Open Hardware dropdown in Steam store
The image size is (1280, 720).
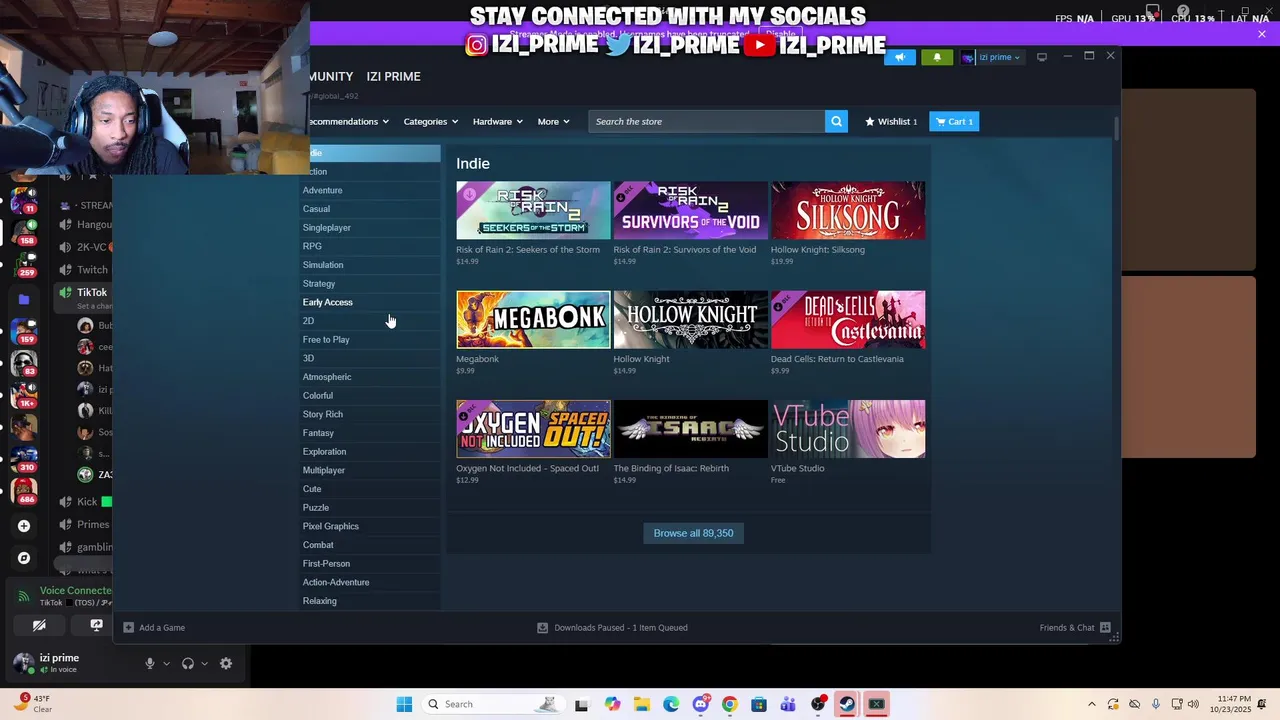tap(497, 121)
